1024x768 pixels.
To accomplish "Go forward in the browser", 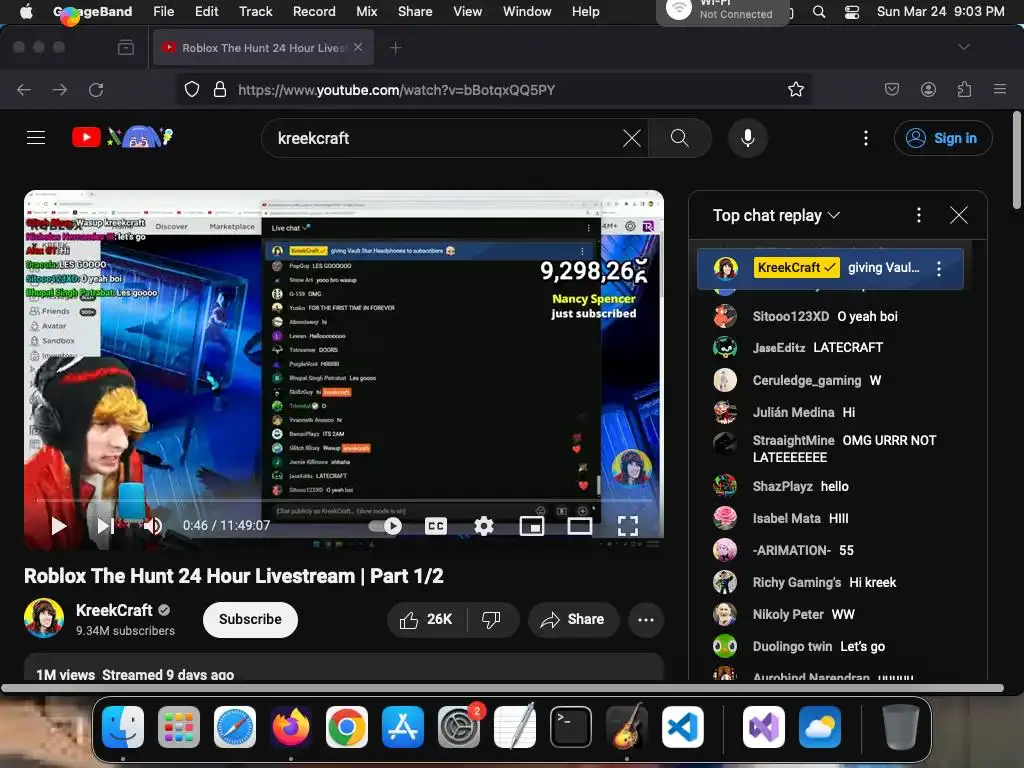I will point(60,89).
